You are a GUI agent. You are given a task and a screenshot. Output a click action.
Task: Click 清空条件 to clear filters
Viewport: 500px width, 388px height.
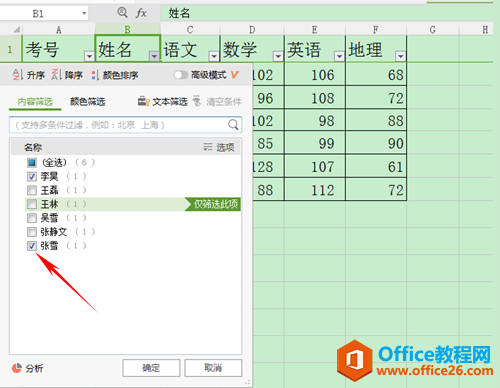pos(217,101)
